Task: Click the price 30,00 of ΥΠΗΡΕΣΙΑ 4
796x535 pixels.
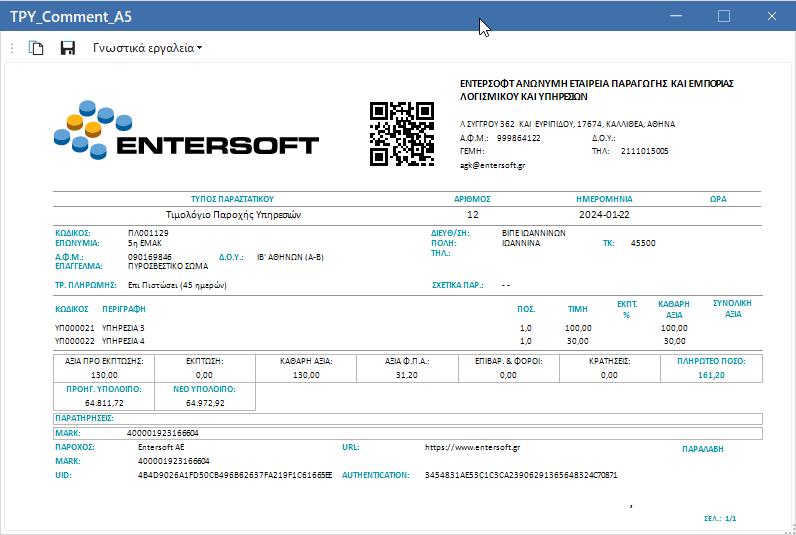Action: (x=578, y=341)
